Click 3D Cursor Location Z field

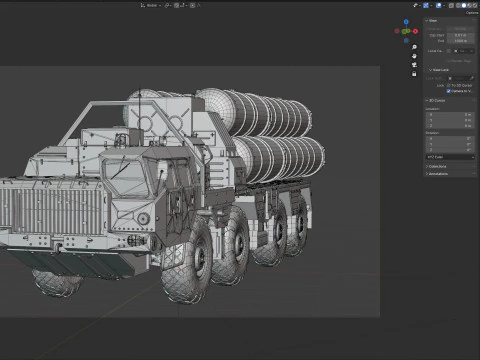click(x=450, y=126)
